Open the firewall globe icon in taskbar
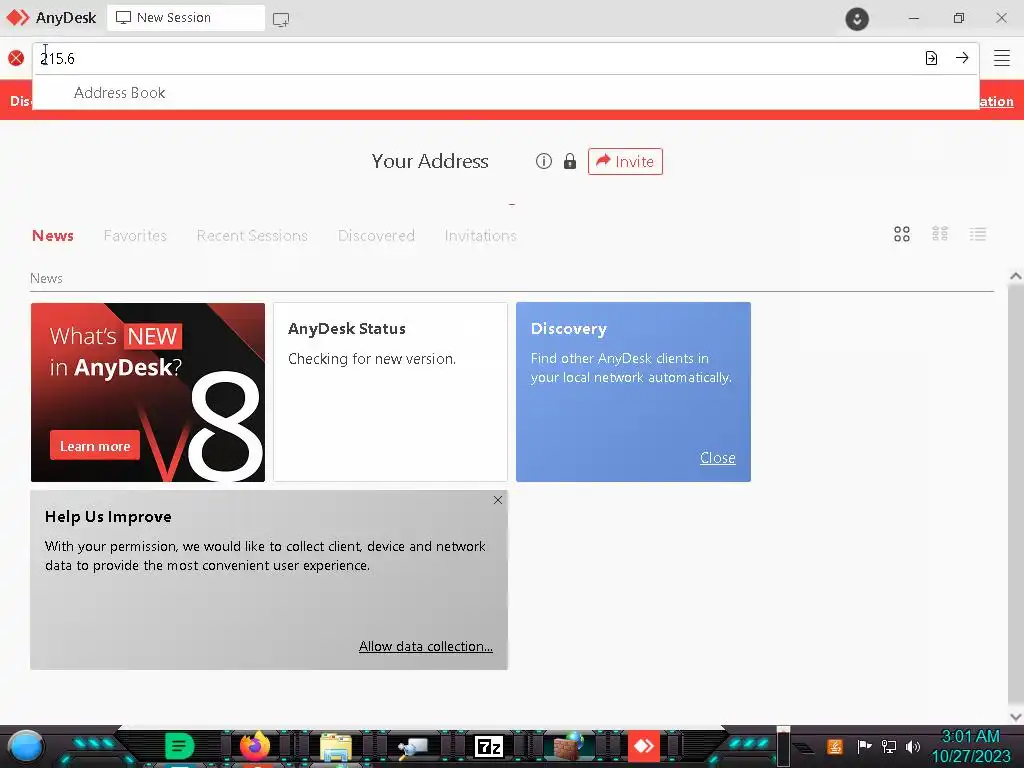The image size is (1024, 768). [x=567, y=746]
